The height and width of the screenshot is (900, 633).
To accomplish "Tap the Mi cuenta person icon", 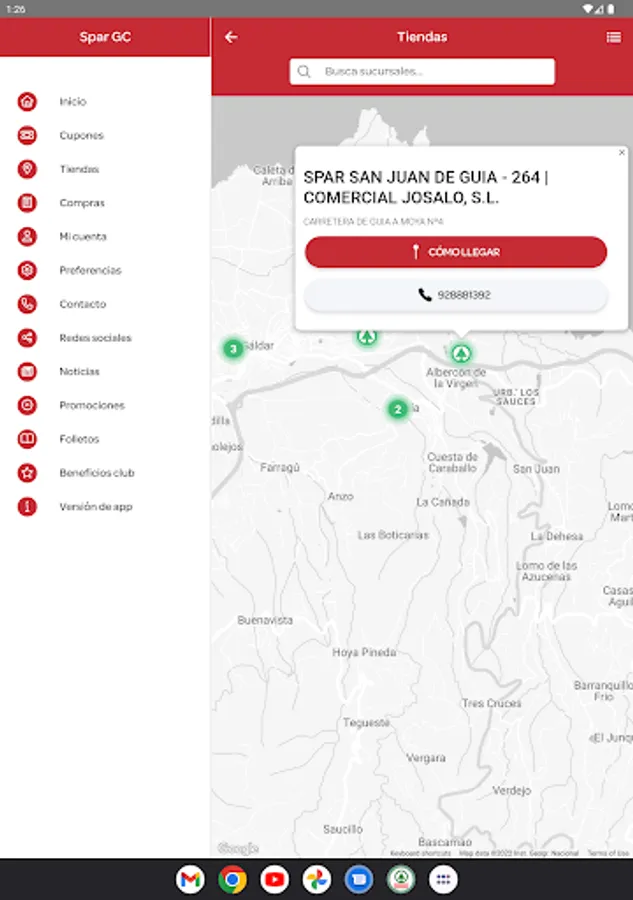I will coord(27,236).
